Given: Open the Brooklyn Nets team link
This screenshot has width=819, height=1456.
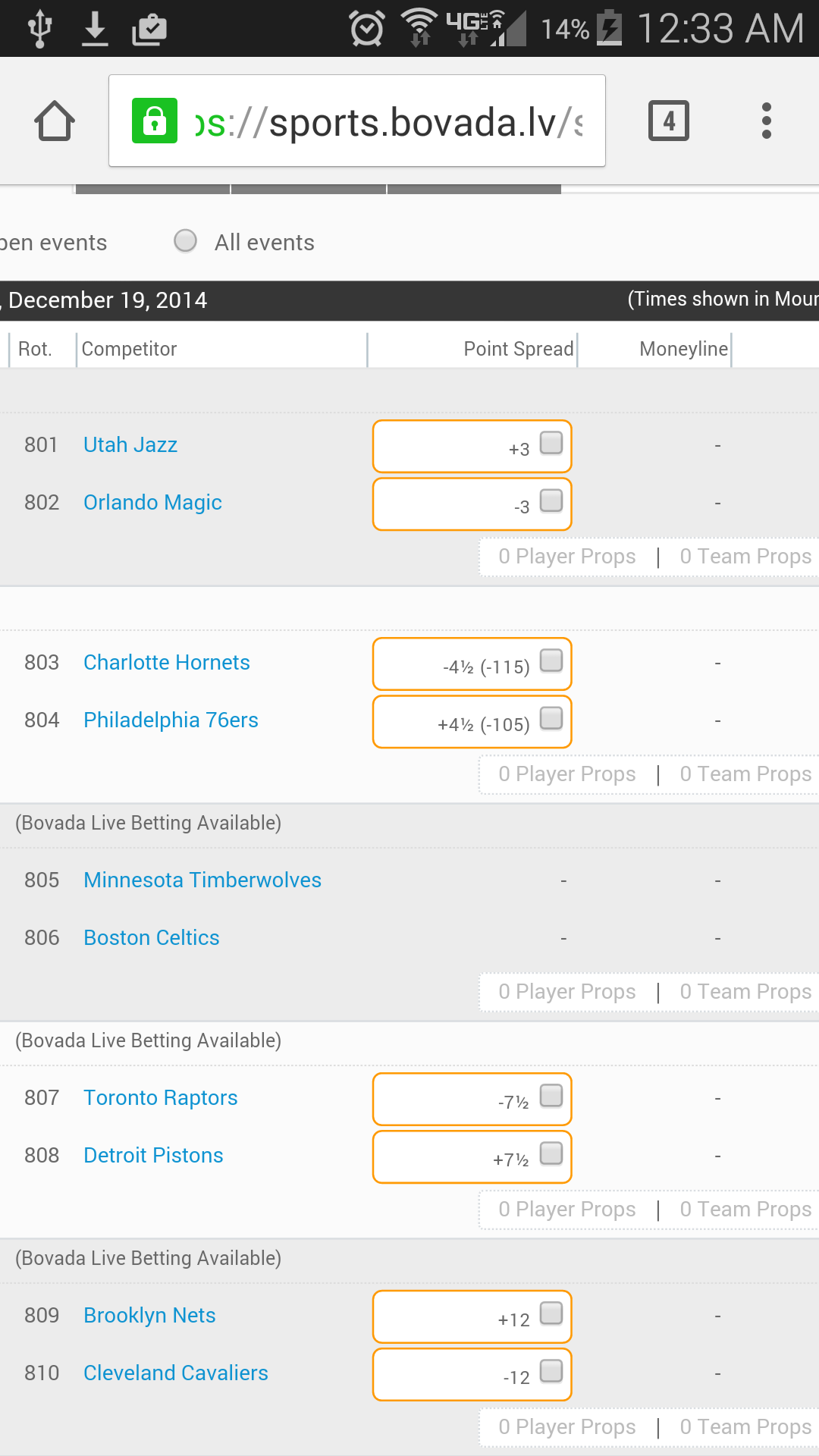Looking at the screenshot, I should pyautogui.click(x=149, y=1316).
